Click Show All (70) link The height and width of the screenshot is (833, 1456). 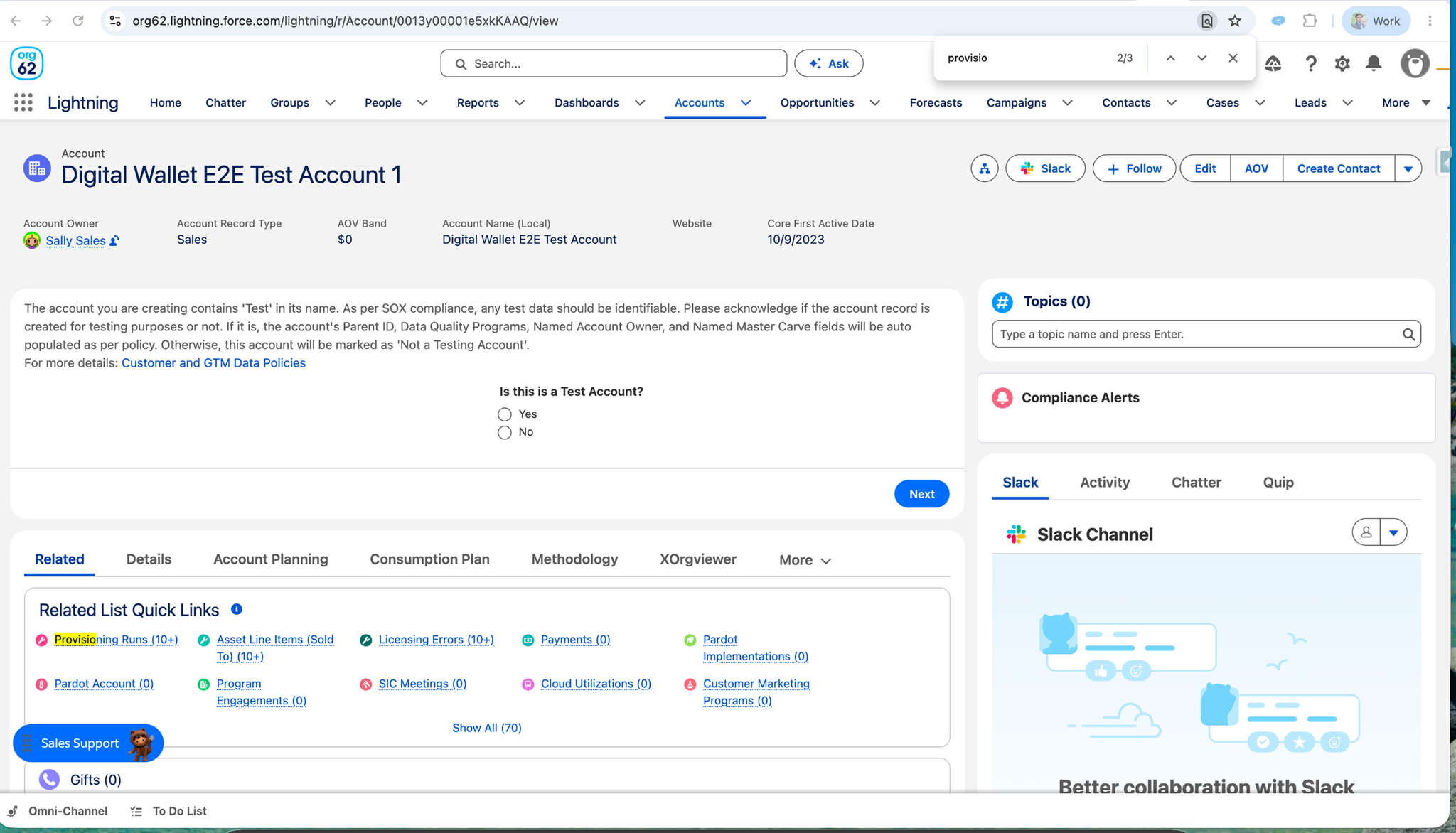(487, 728)
